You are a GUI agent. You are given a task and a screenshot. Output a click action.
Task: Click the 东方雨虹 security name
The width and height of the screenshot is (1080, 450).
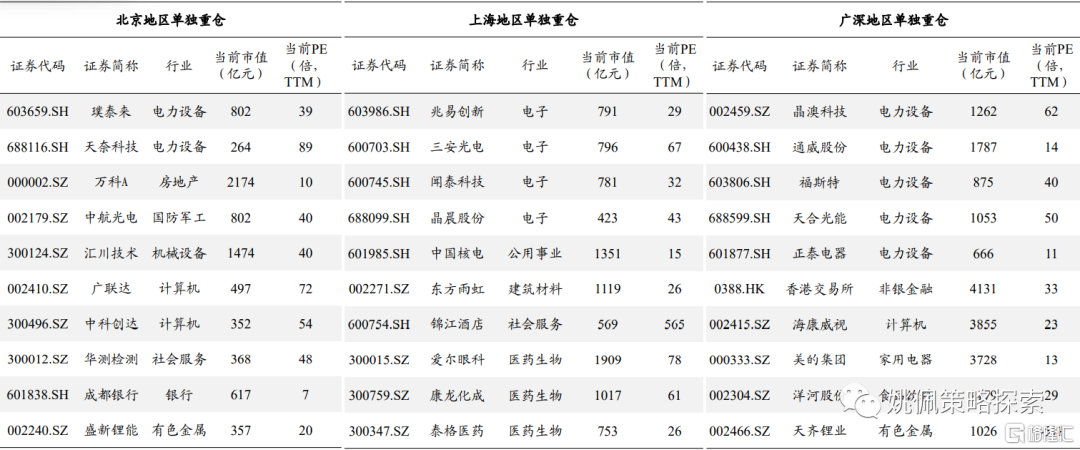tap(457, 289)
